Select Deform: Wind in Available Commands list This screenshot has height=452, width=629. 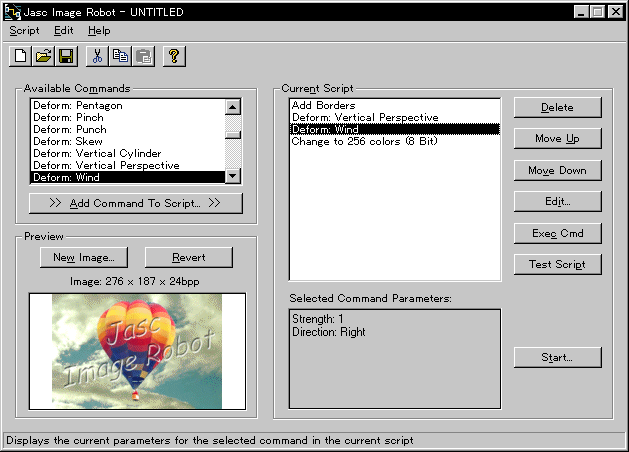pos(128,177)
